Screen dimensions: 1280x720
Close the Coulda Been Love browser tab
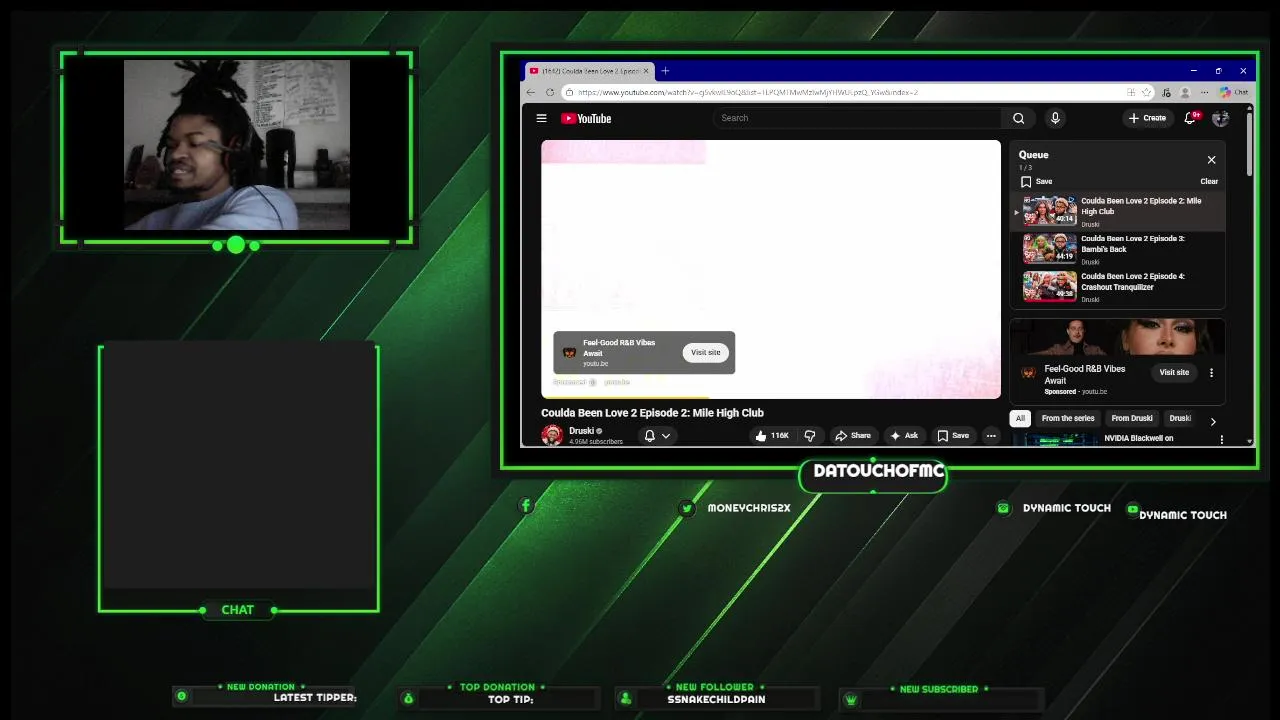646,71
